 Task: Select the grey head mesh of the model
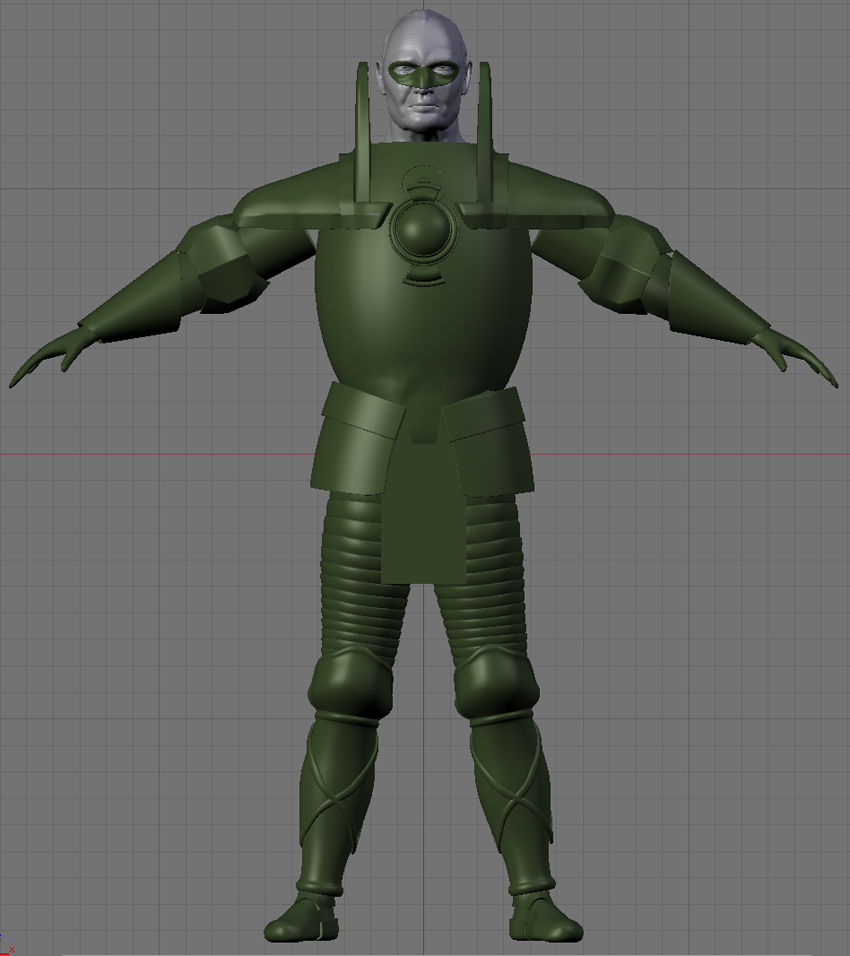click(x=424, y=76)
